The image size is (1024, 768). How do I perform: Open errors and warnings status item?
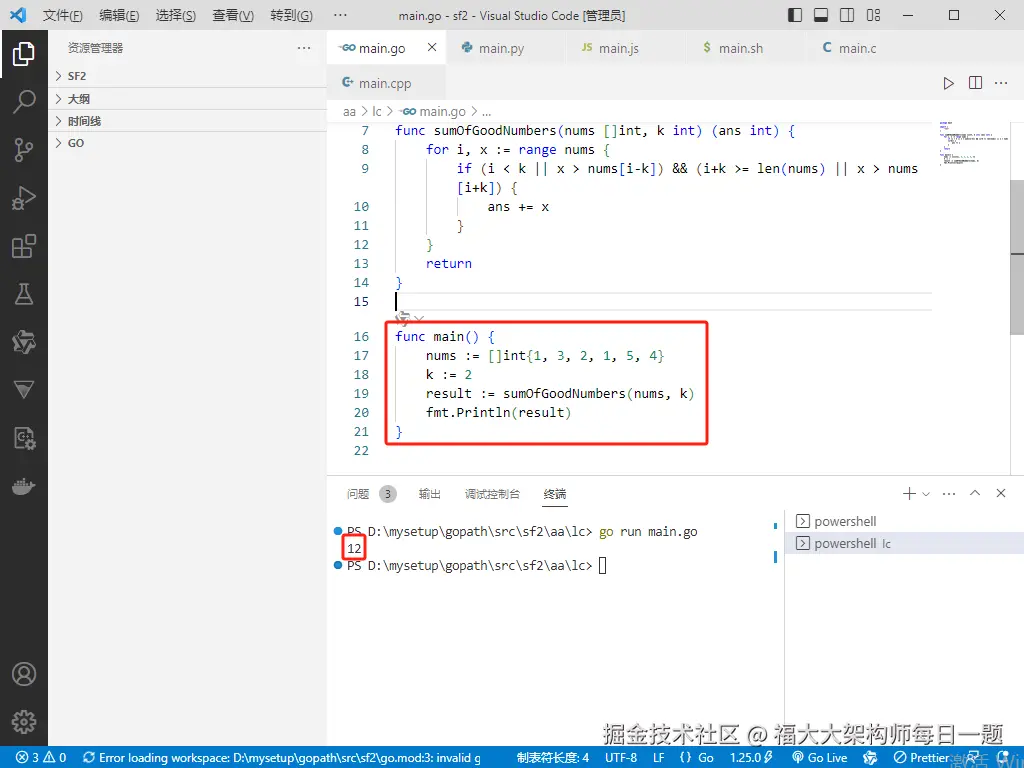[41, 758]
